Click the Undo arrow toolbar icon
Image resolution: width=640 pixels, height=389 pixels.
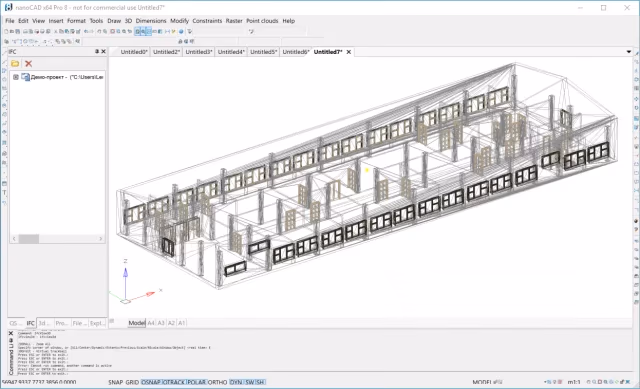(x=86, y=31)
